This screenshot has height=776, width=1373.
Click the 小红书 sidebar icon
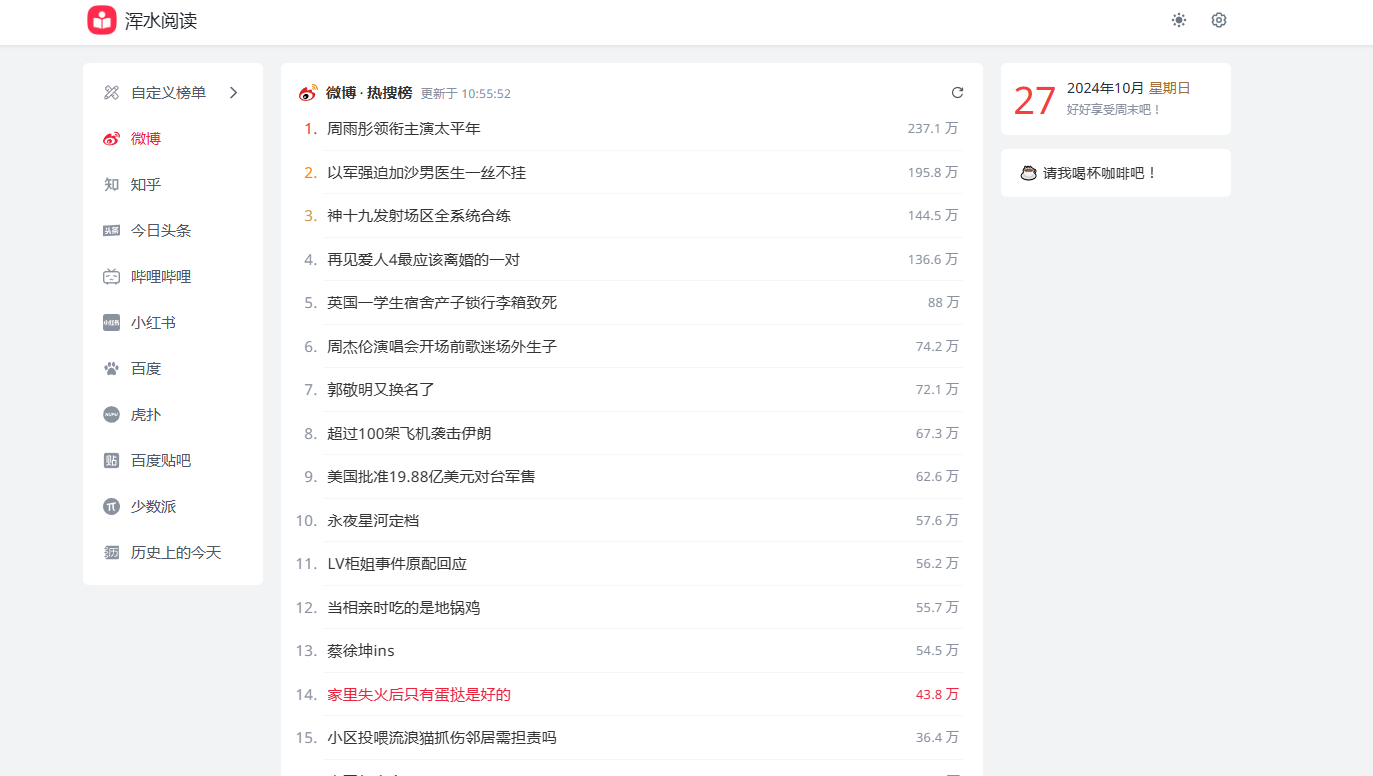coord(111,323)
